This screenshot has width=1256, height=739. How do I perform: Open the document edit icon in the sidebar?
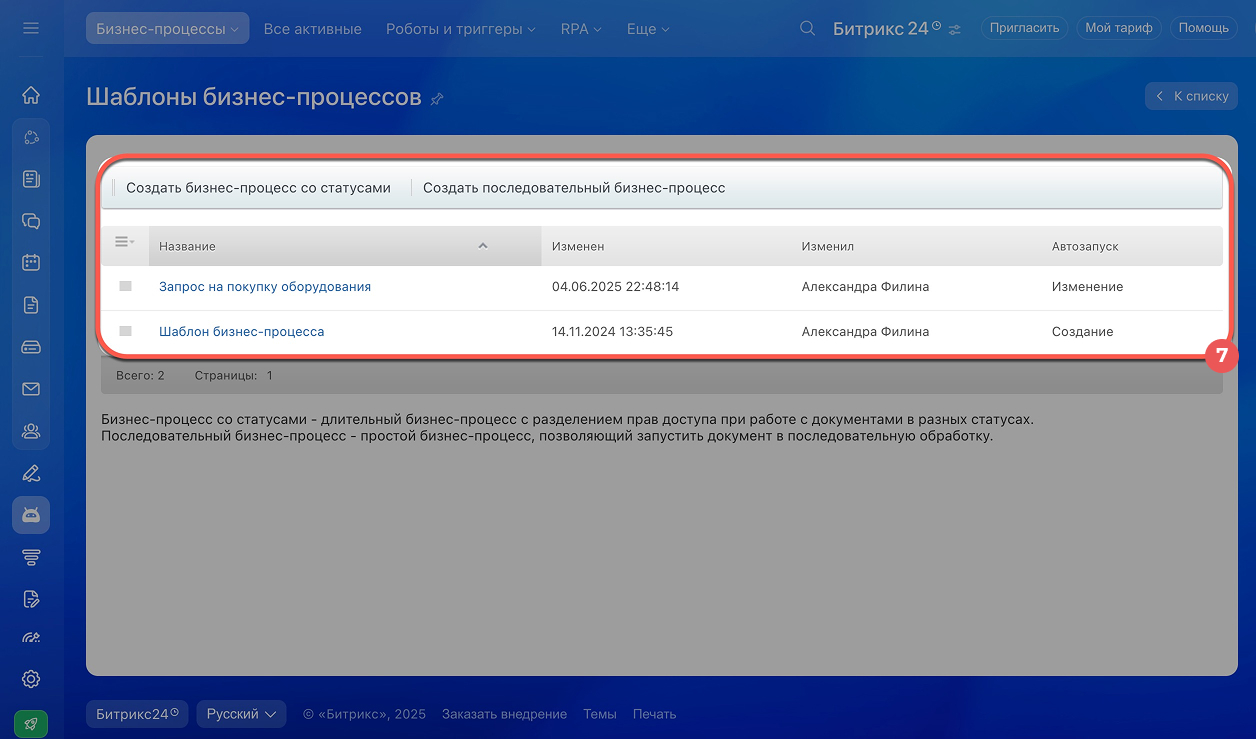pos(31,599)
